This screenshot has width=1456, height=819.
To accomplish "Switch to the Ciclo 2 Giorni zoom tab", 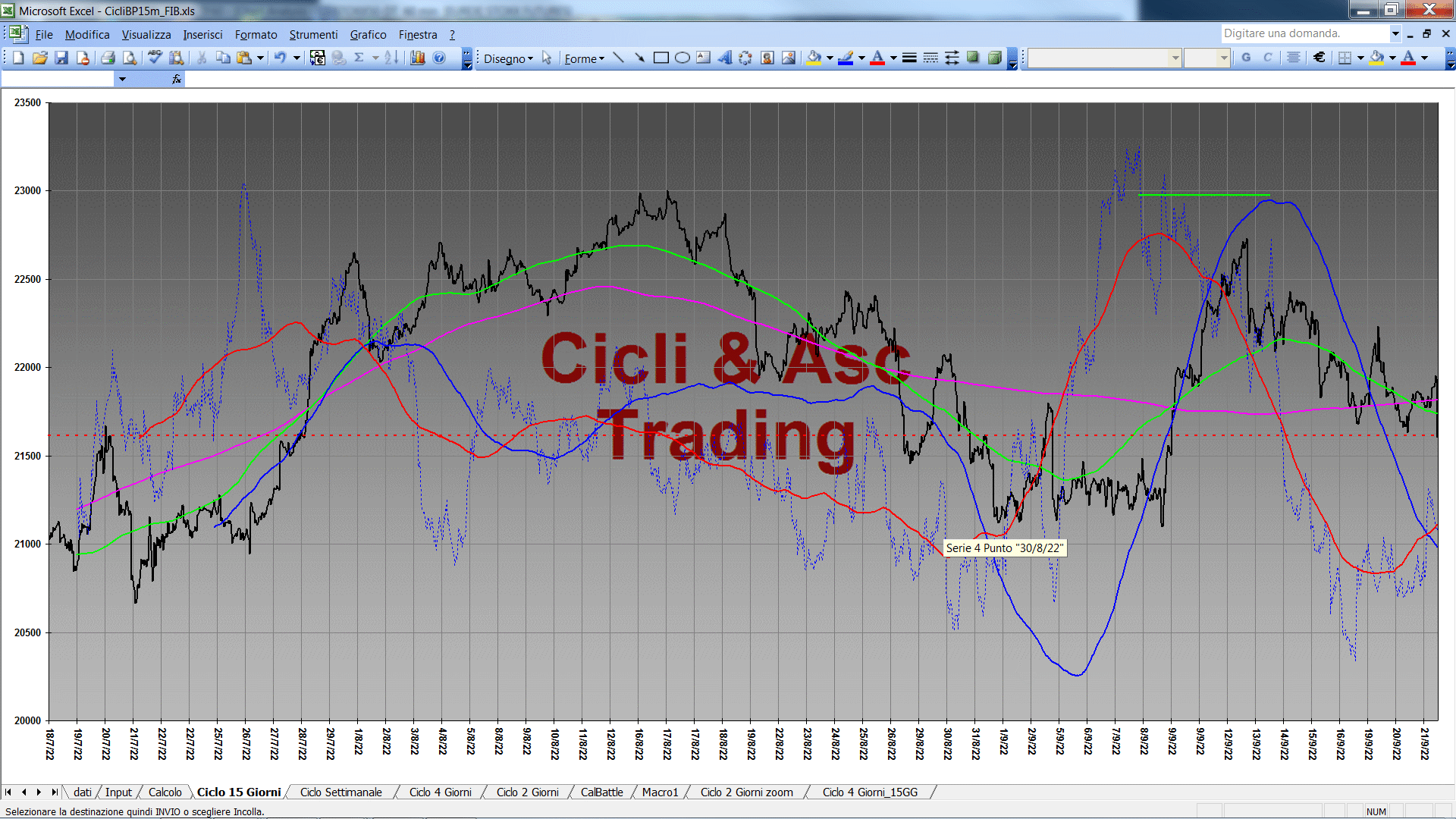I will 746,792.
